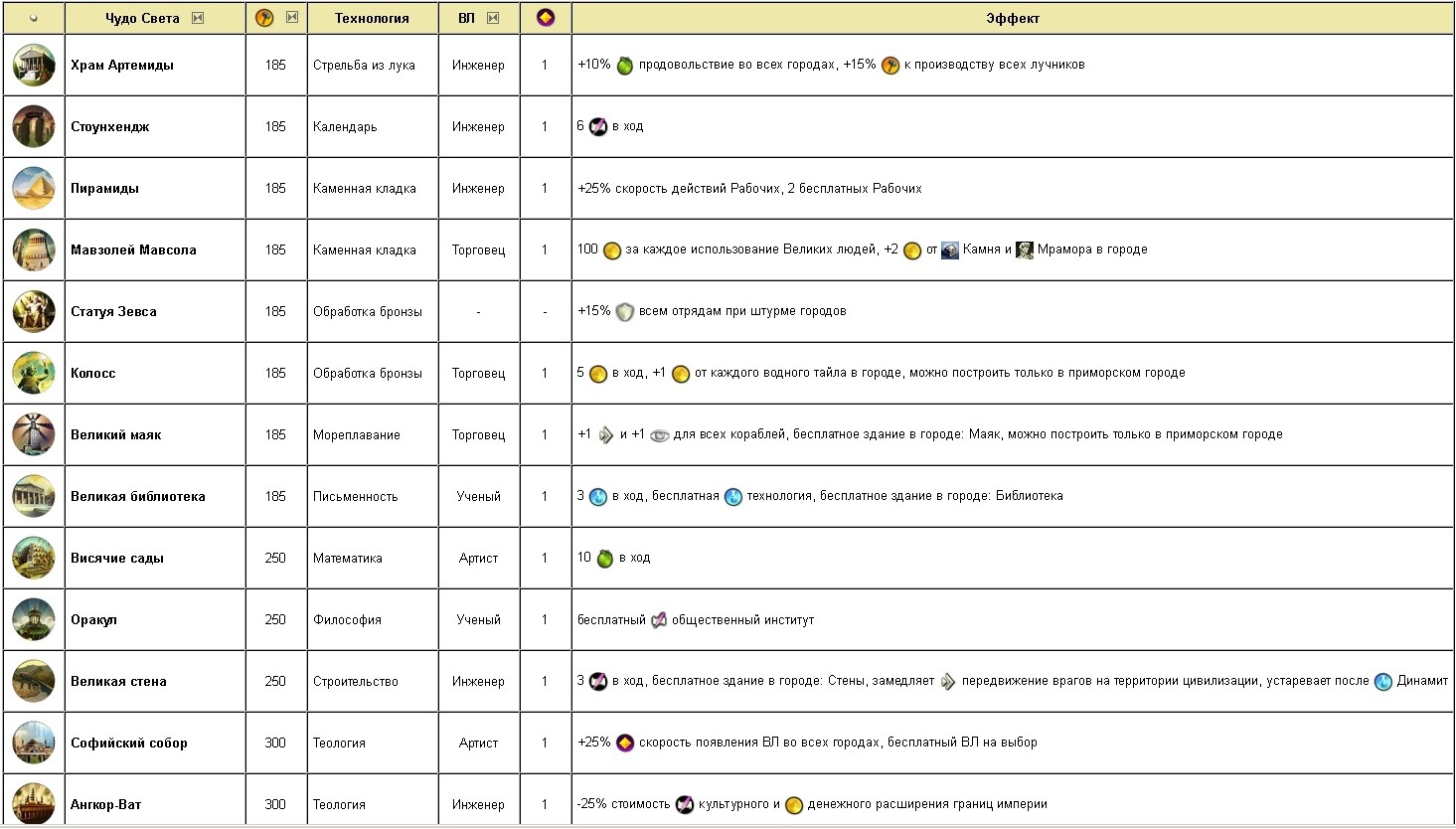Click the Оракул wonder icon
This screenshot has width=1456, height=829.
tap(34, 620)
